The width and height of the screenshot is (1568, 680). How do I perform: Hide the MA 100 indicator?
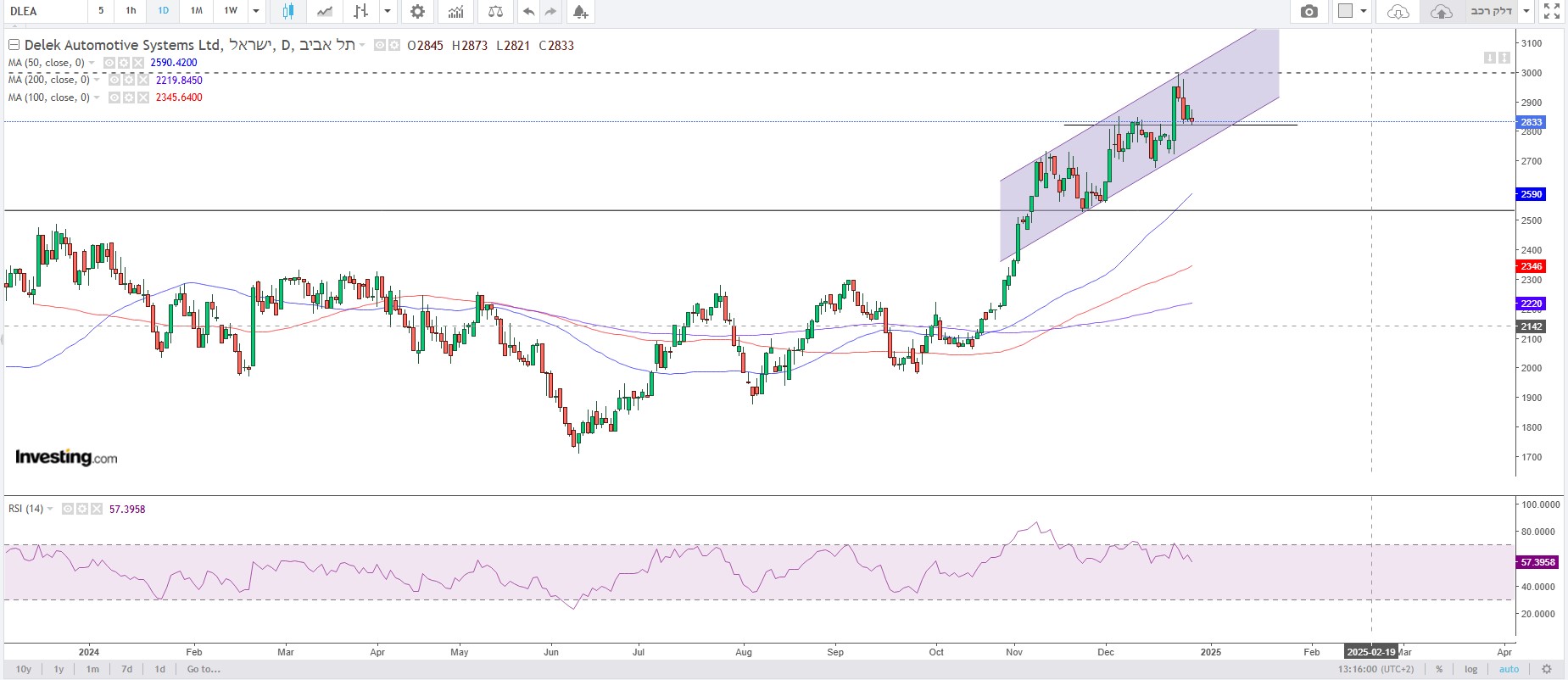[x=114, y=98]
